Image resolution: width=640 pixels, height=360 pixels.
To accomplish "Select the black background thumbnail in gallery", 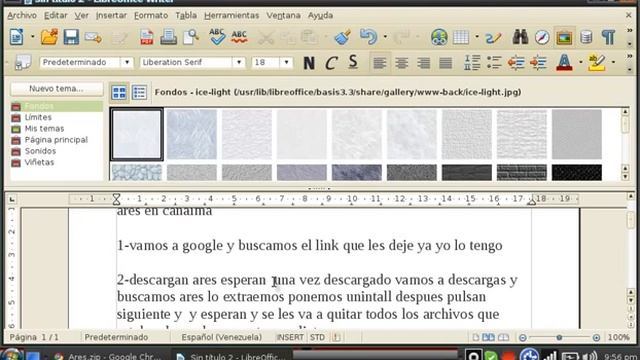I will point(577,173).
